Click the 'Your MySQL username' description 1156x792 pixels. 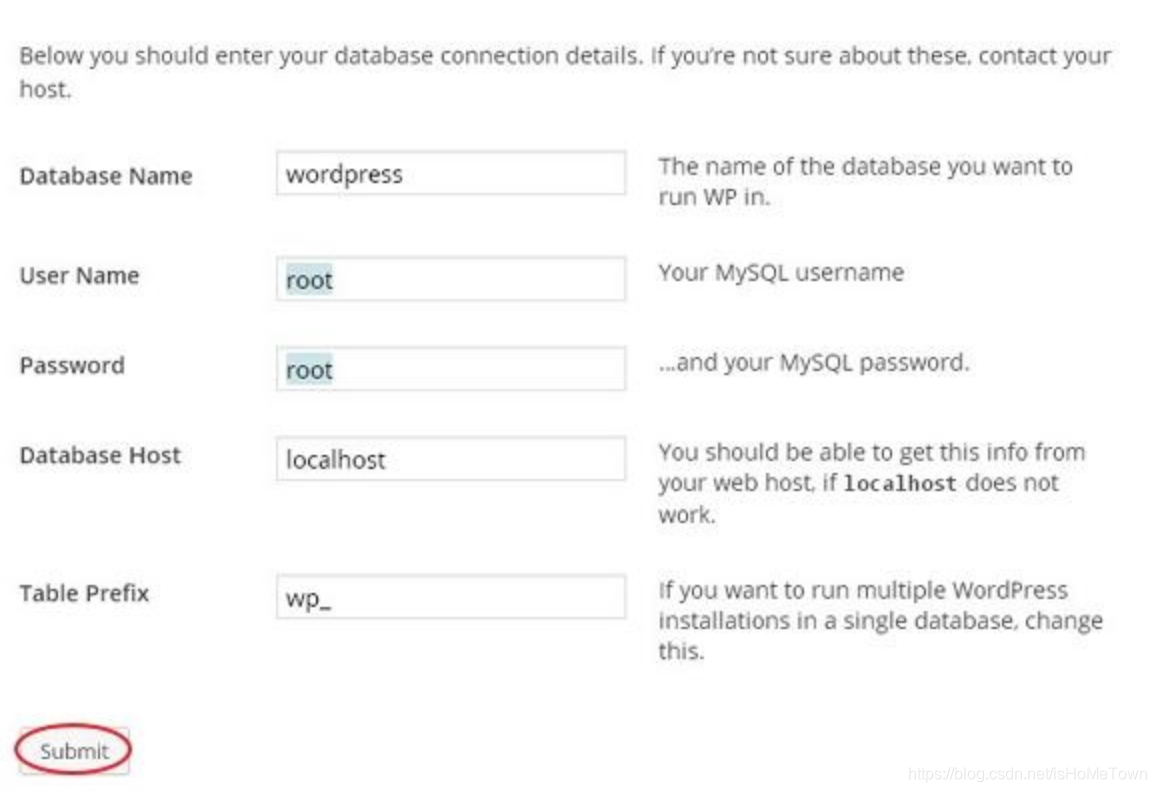coord(781,273)
